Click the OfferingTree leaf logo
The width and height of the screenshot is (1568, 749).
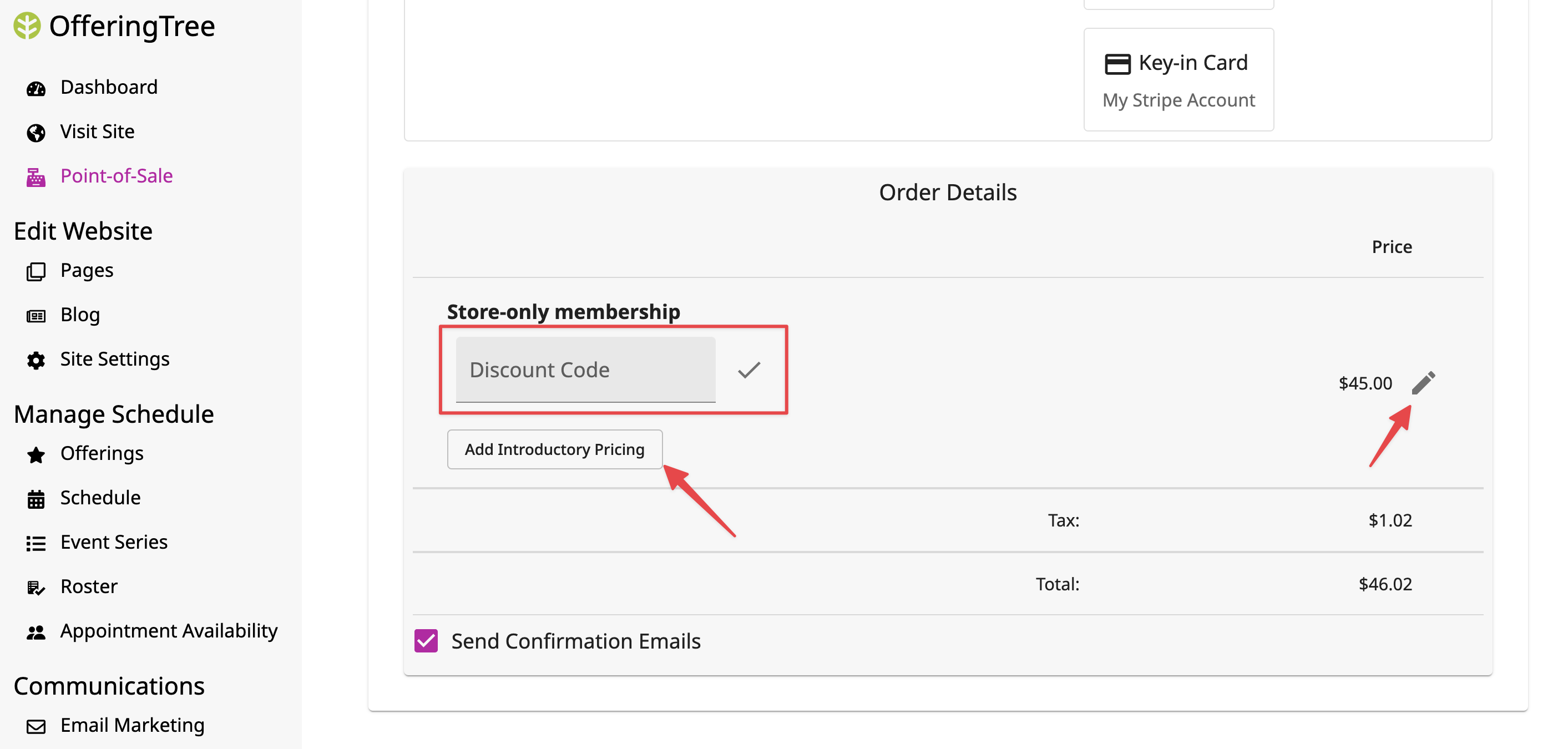27,26
